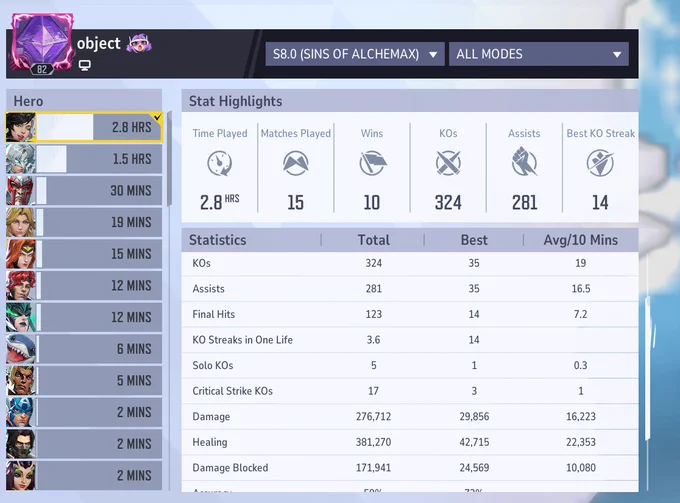Select the hero row with 15 MINS

click(84, 254)
